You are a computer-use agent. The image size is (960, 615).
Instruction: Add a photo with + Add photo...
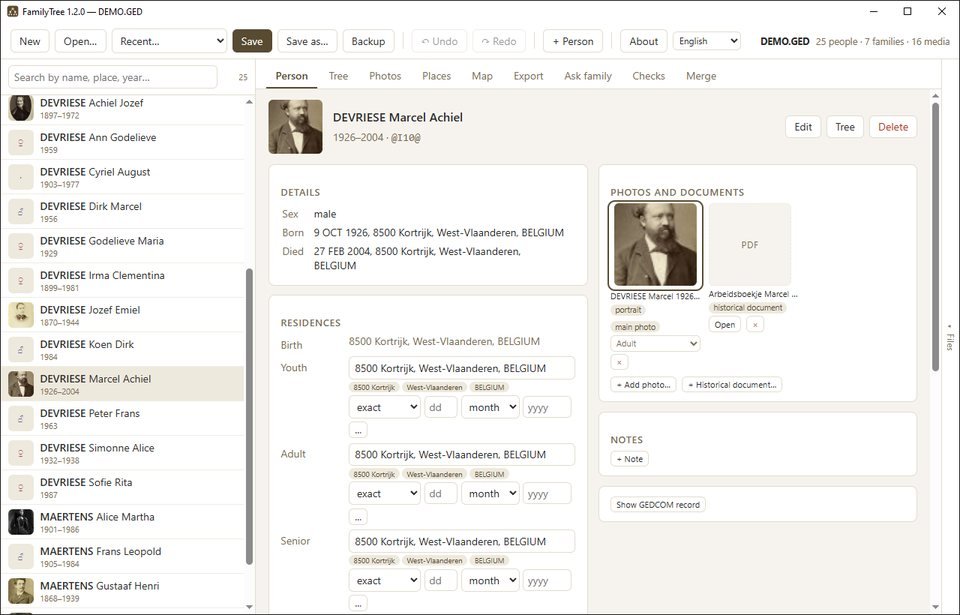click(643, 385)
